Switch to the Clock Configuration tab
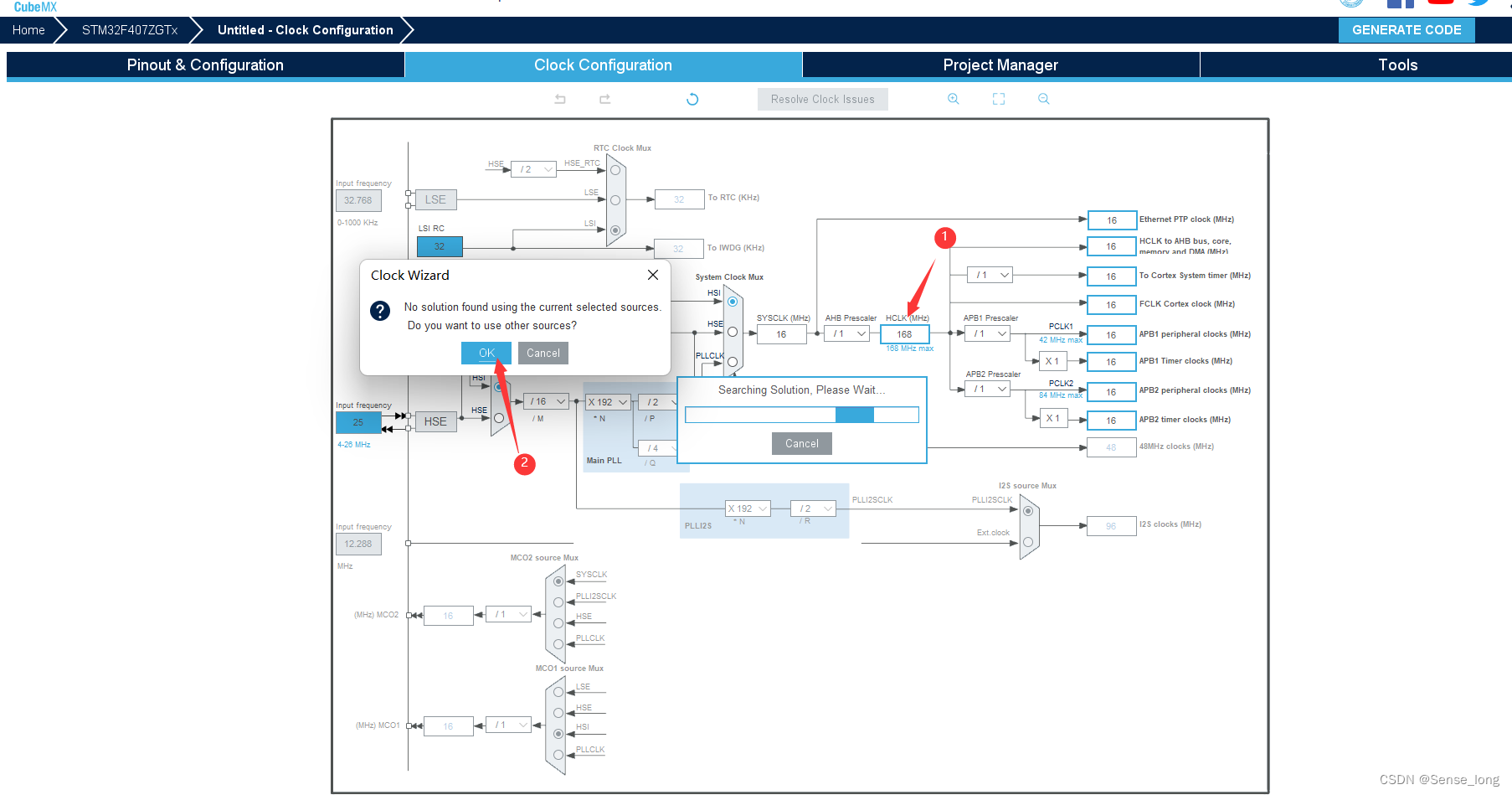This screenshot has width=1512, height=795. pos(603,65)
